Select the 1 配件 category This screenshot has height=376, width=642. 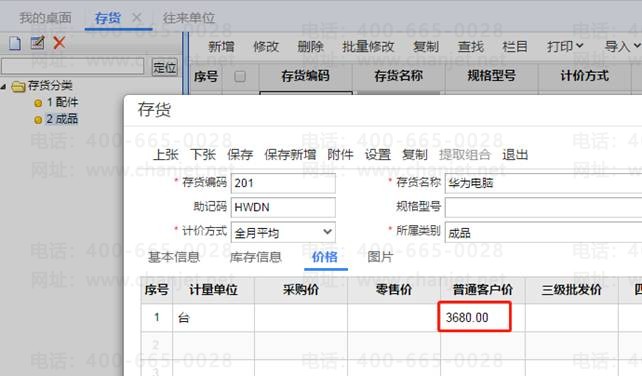(x=62, y=102)
